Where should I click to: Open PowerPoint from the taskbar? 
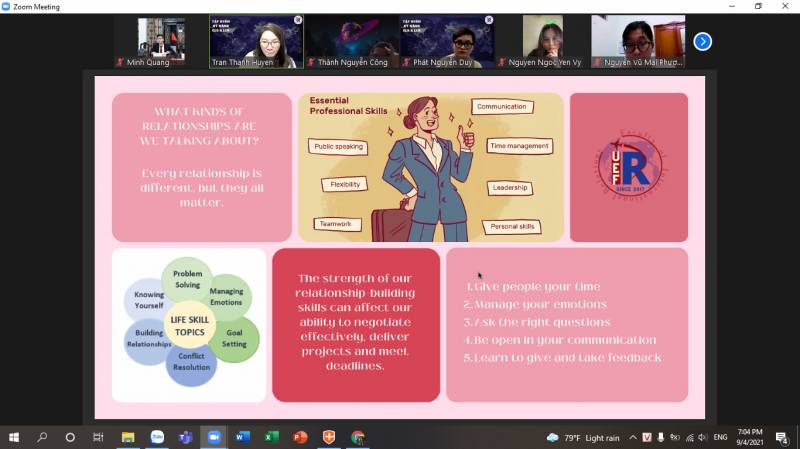[x=300, y=437]
